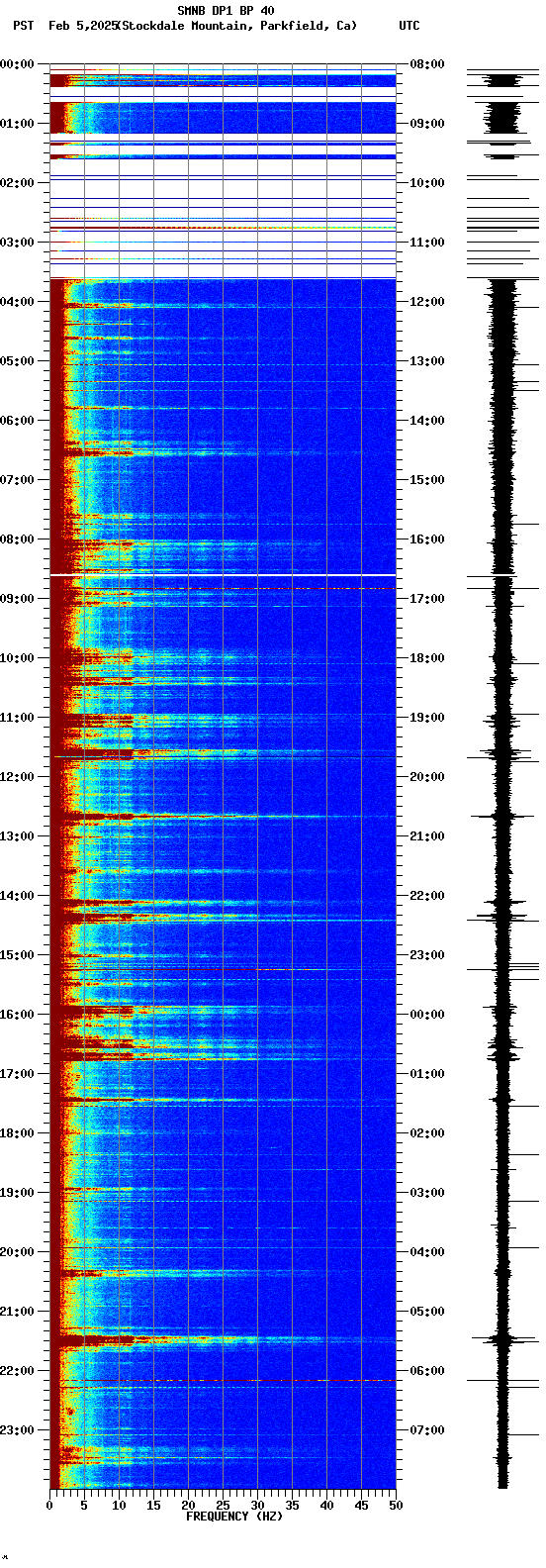Click the title text SMNB DP1 BP 40
The image size is (546, 1568).
pyautogui.click(x=226, y=11)
